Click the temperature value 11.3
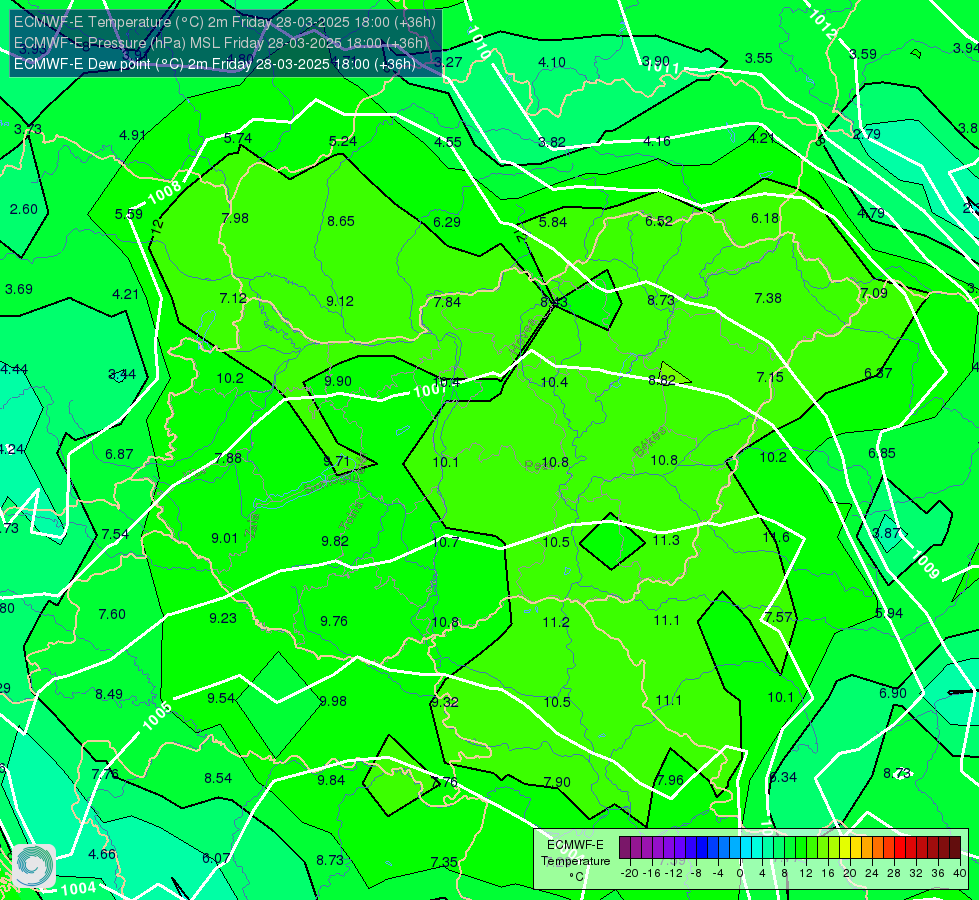 [666, 540]
